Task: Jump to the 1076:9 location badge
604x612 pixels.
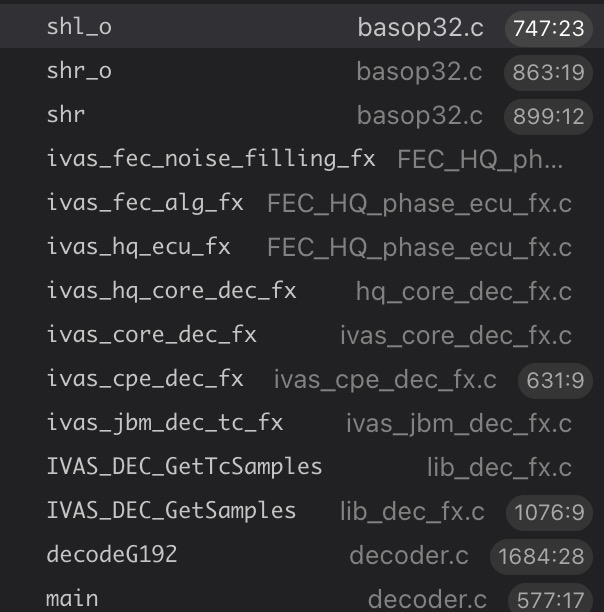Action: (544, 512)
